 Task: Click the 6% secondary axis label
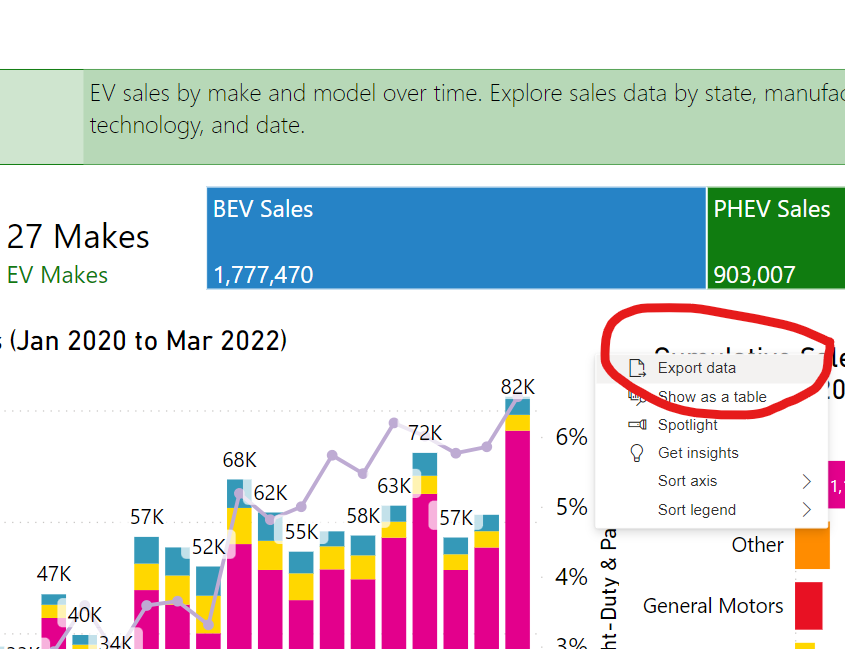click(x=570, y=437)
